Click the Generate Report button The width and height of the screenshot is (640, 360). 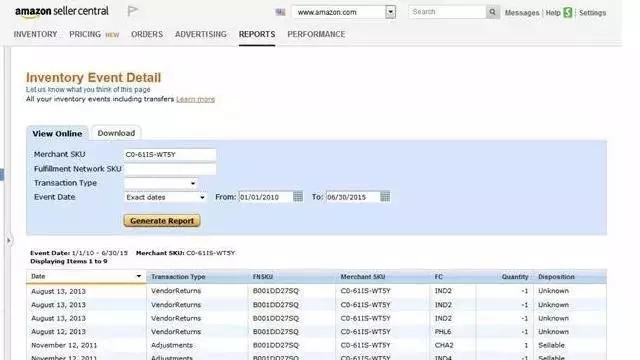162,221
